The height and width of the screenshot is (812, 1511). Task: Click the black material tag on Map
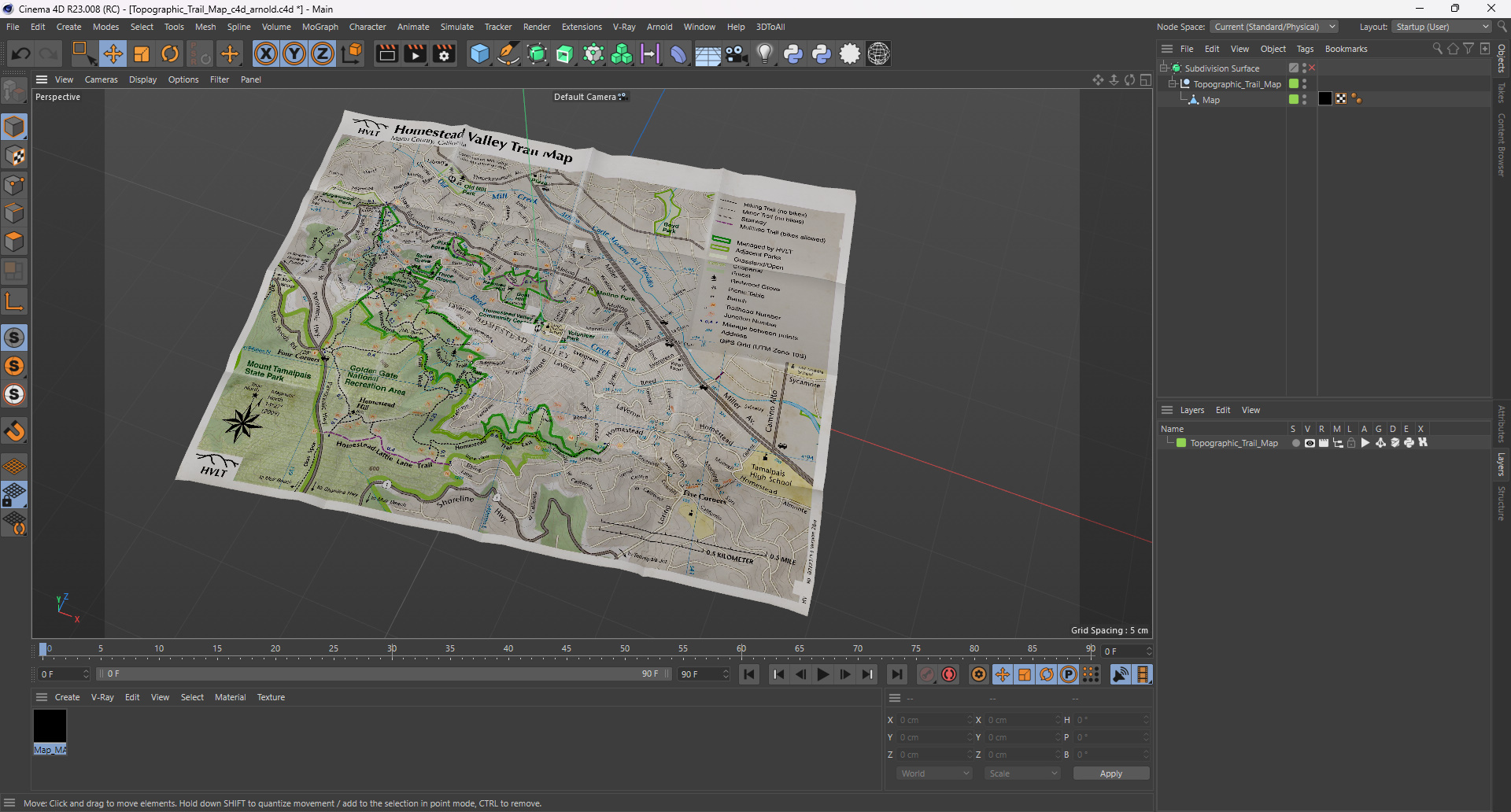(x=1325, y=98)
